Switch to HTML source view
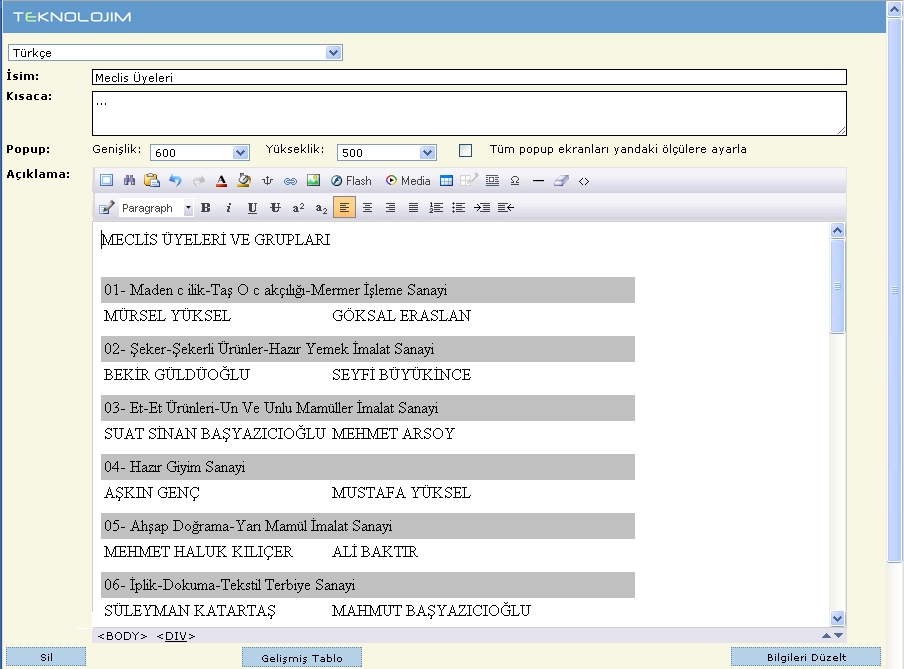The image size is (904, 669). (584, 181)
